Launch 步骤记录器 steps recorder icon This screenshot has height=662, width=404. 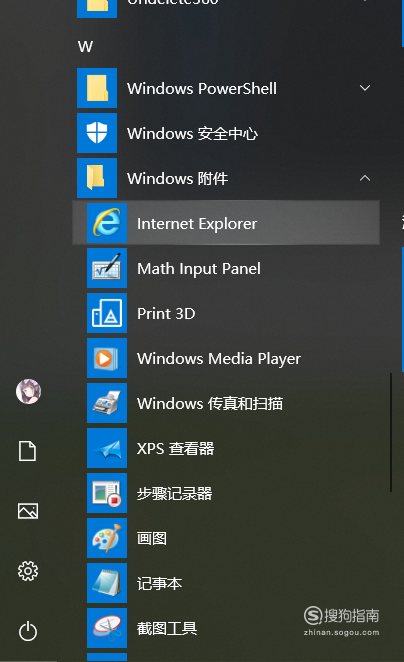click(x=107, y=493)
